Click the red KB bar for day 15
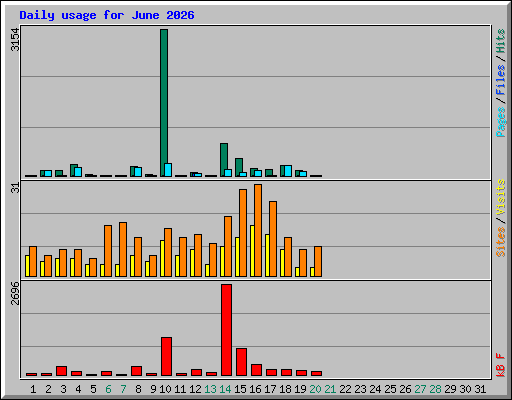 point(241,362)
